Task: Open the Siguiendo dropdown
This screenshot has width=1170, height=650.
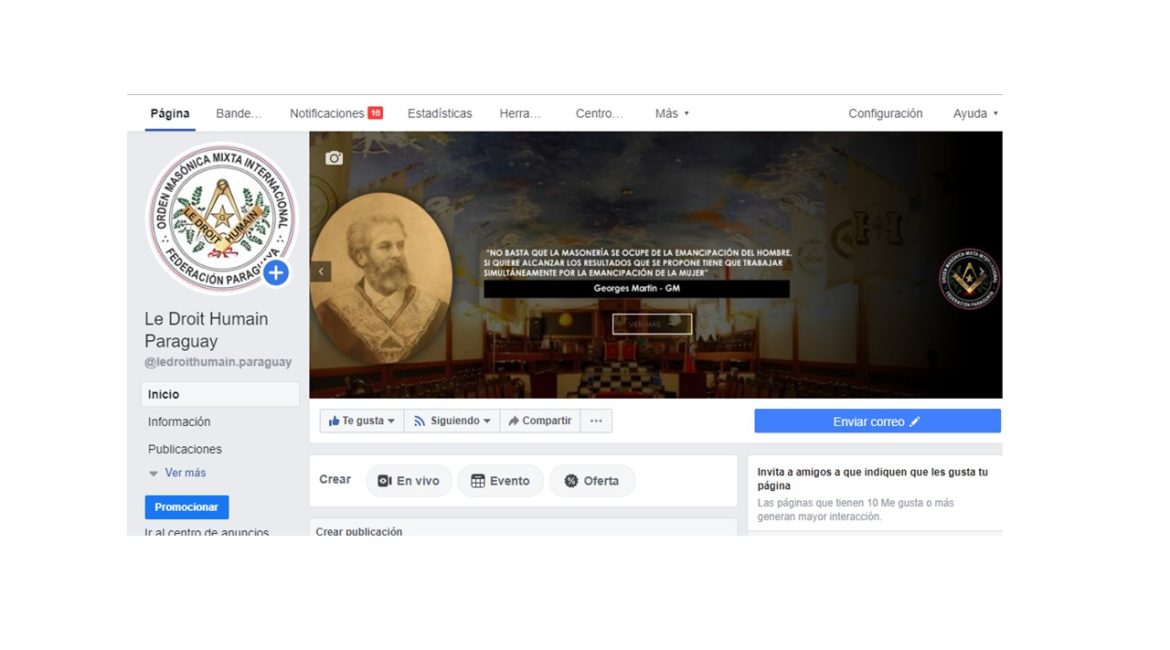Action: click(x=452, y=421)
